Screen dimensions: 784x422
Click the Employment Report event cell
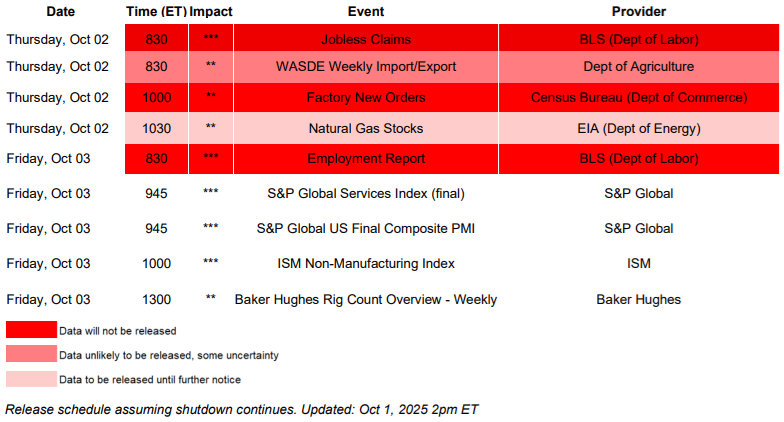click(365, 158)
